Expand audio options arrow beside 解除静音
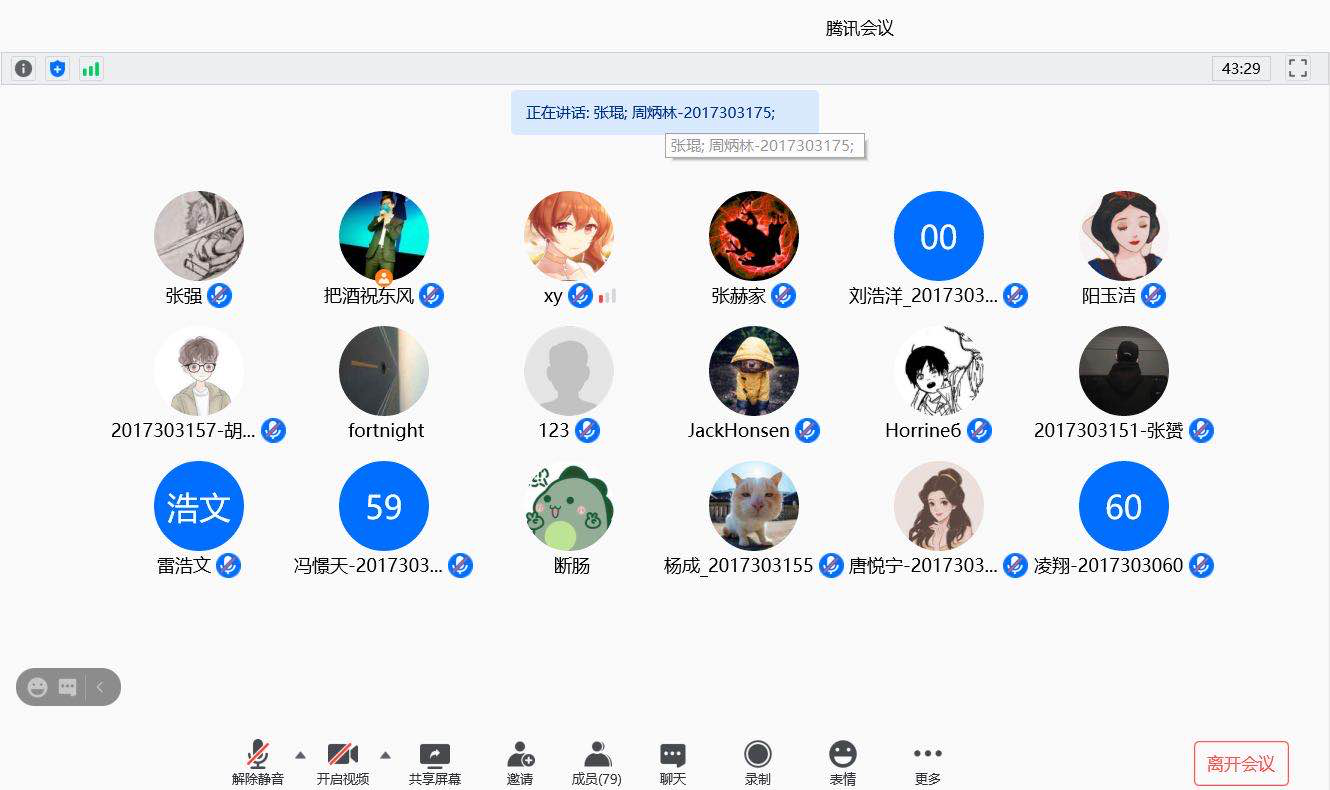1330x790 pixels. [x=300, y=754]
